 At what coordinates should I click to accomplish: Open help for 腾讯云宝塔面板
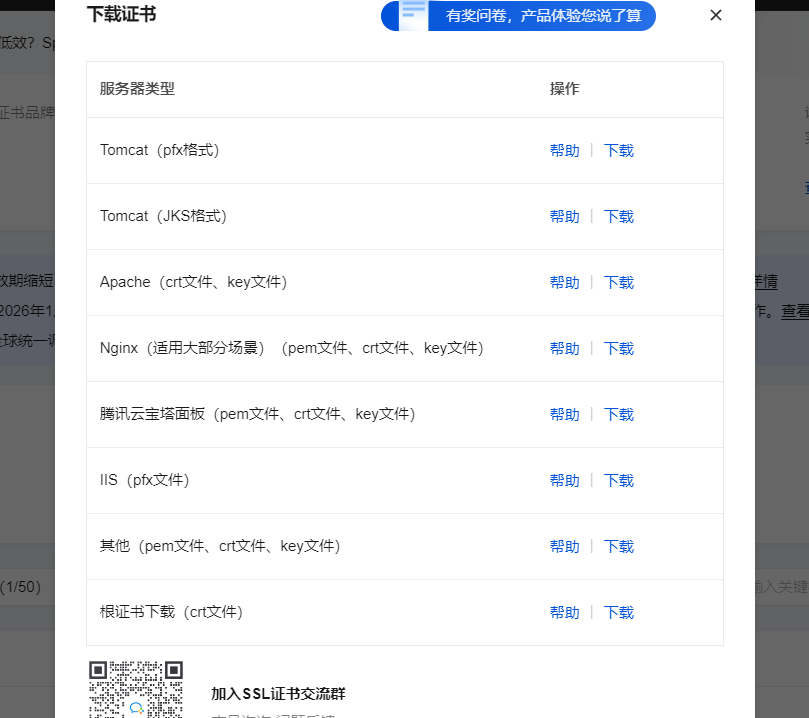click(564, 415)
